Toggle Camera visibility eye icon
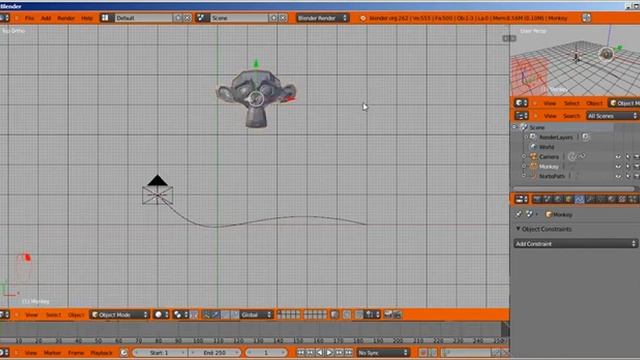640x360 pixels. click(618, 157)
